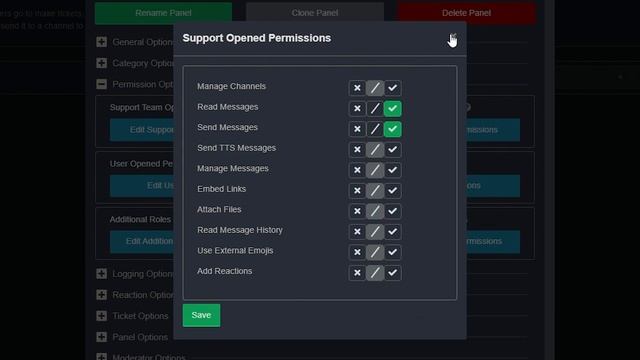Click the red Delete Panel button
The image size is (640, 360).
[x=466, y=13]
